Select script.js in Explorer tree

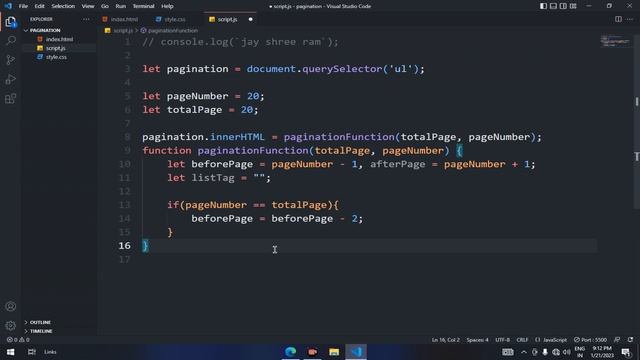click(x=56, y=48)
